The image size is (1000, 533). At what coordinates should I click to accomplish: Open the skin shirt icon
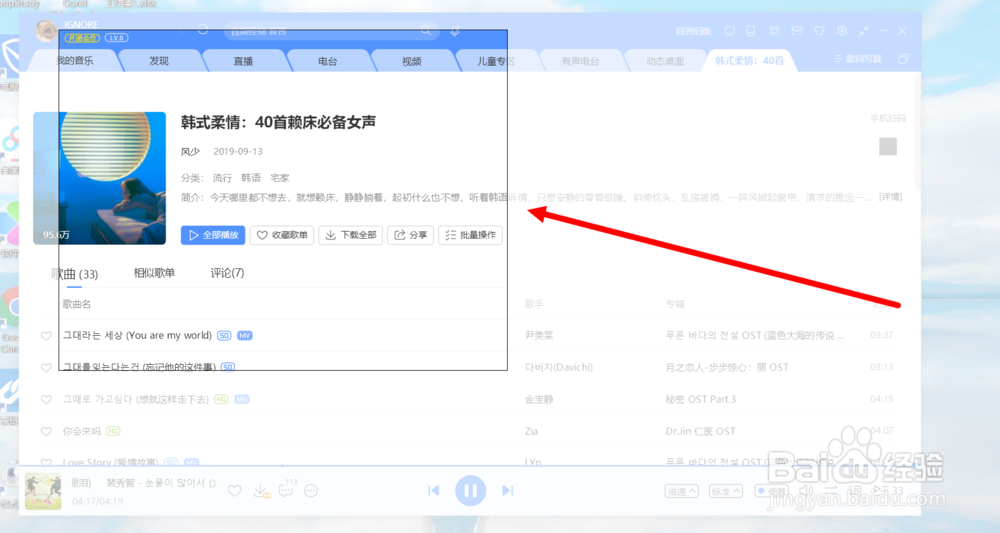tap(820, 31)
